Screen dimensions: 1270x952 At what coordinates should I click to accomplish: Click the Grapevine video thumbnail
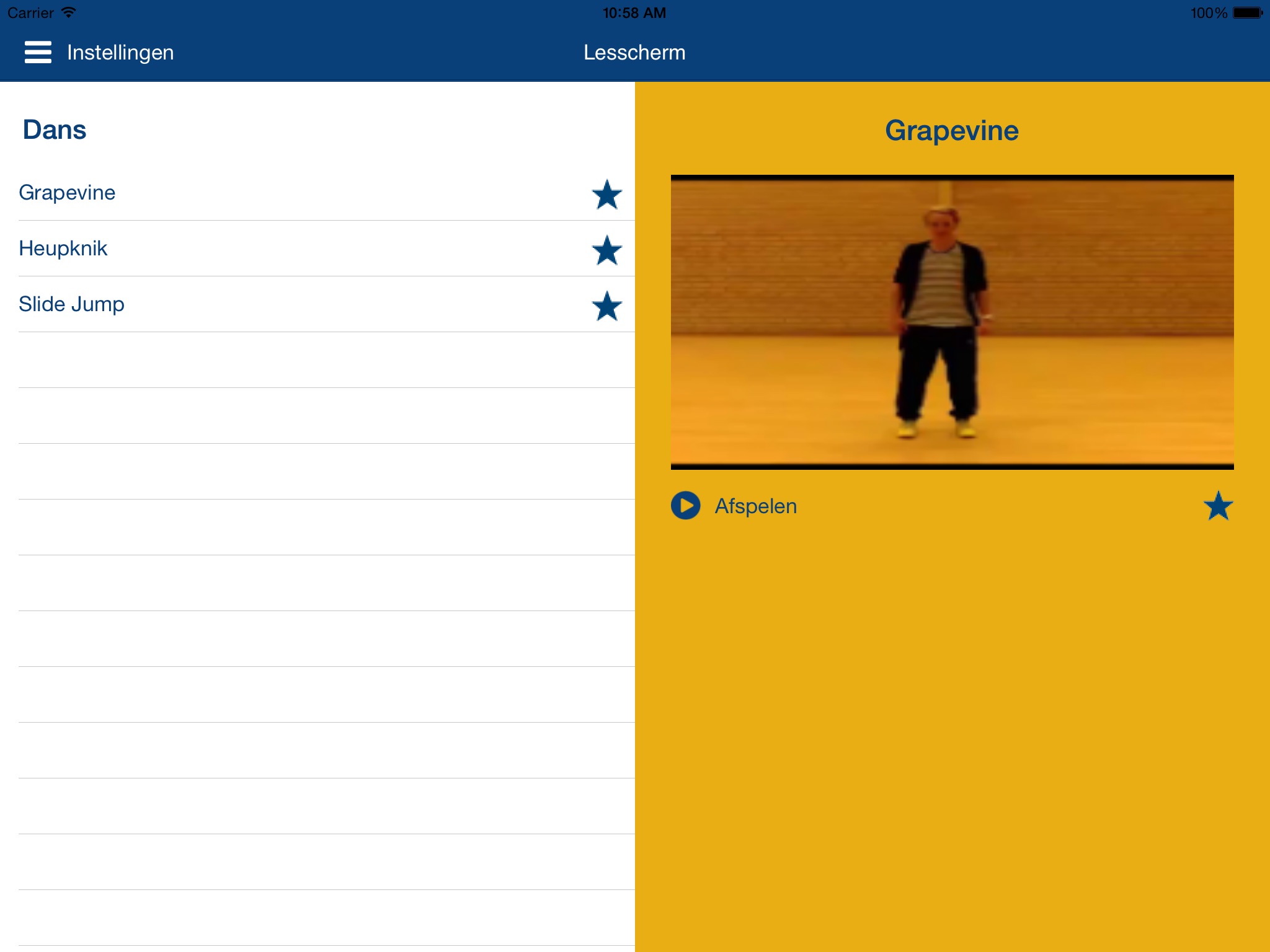[x=952, y=322]
